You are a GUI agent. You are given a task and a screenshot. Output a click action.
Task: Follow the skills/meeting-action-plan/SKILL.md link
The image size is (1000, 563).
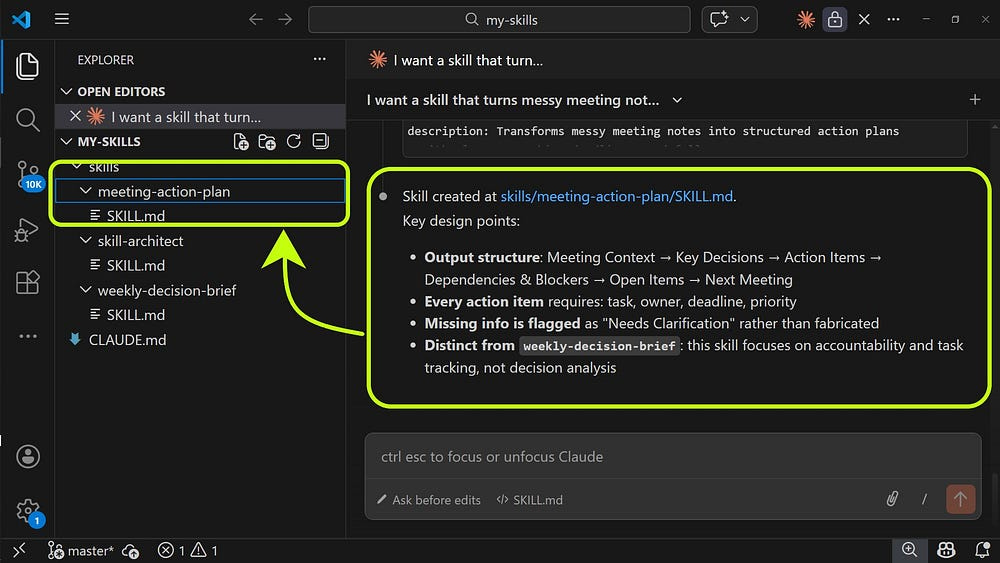point(616,196)
